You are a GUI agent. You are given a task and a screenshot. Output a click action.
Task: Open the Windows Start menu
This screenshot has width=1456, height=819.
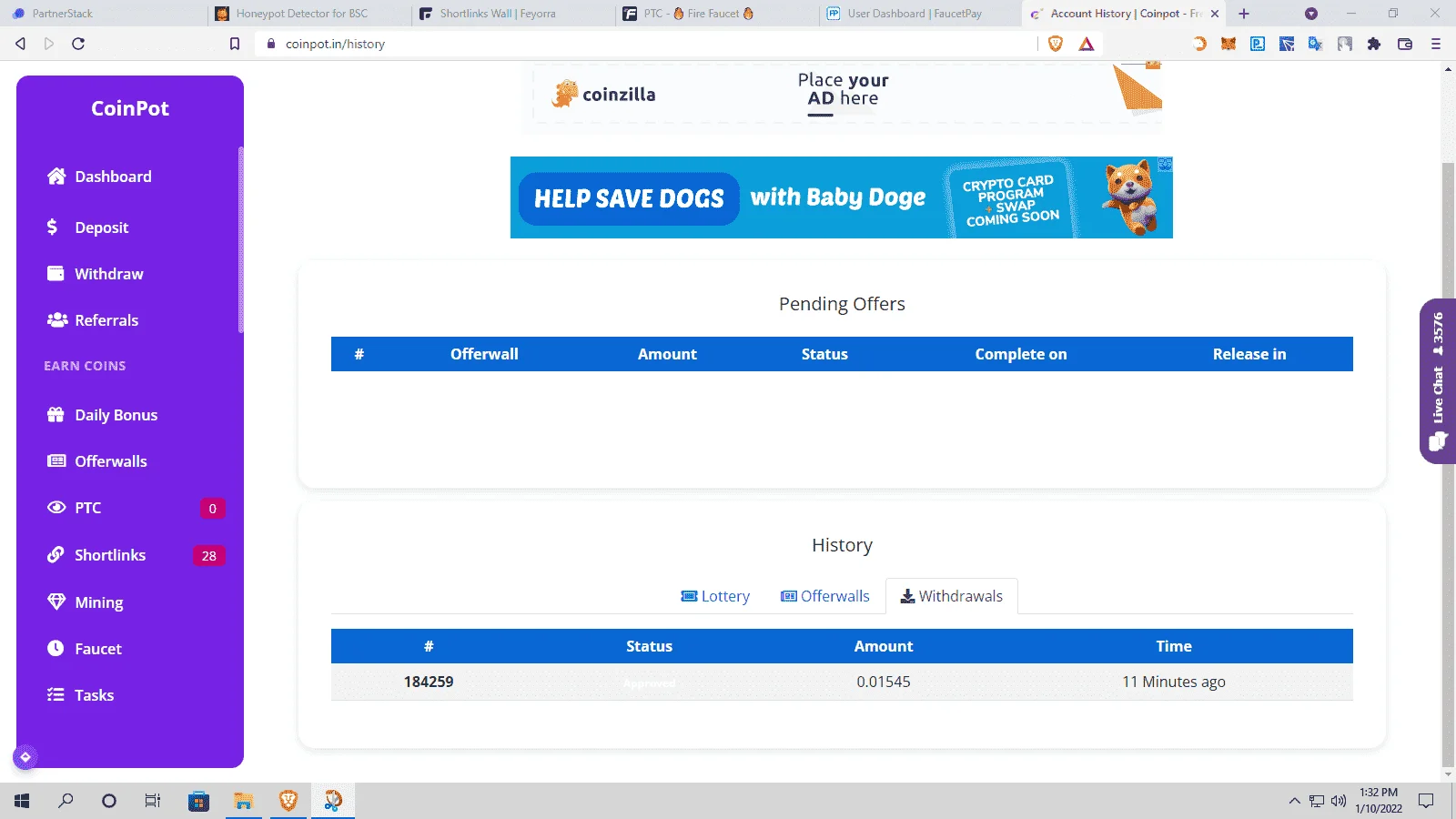[22, 801]
